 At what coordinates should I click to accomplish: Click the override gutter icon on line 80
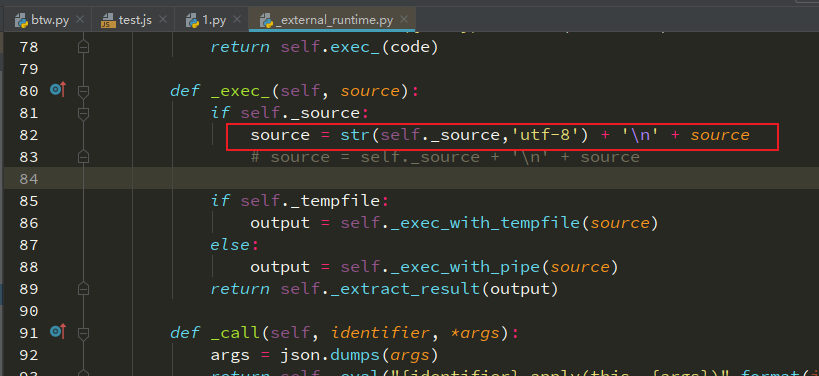click(x=58, y=90)
